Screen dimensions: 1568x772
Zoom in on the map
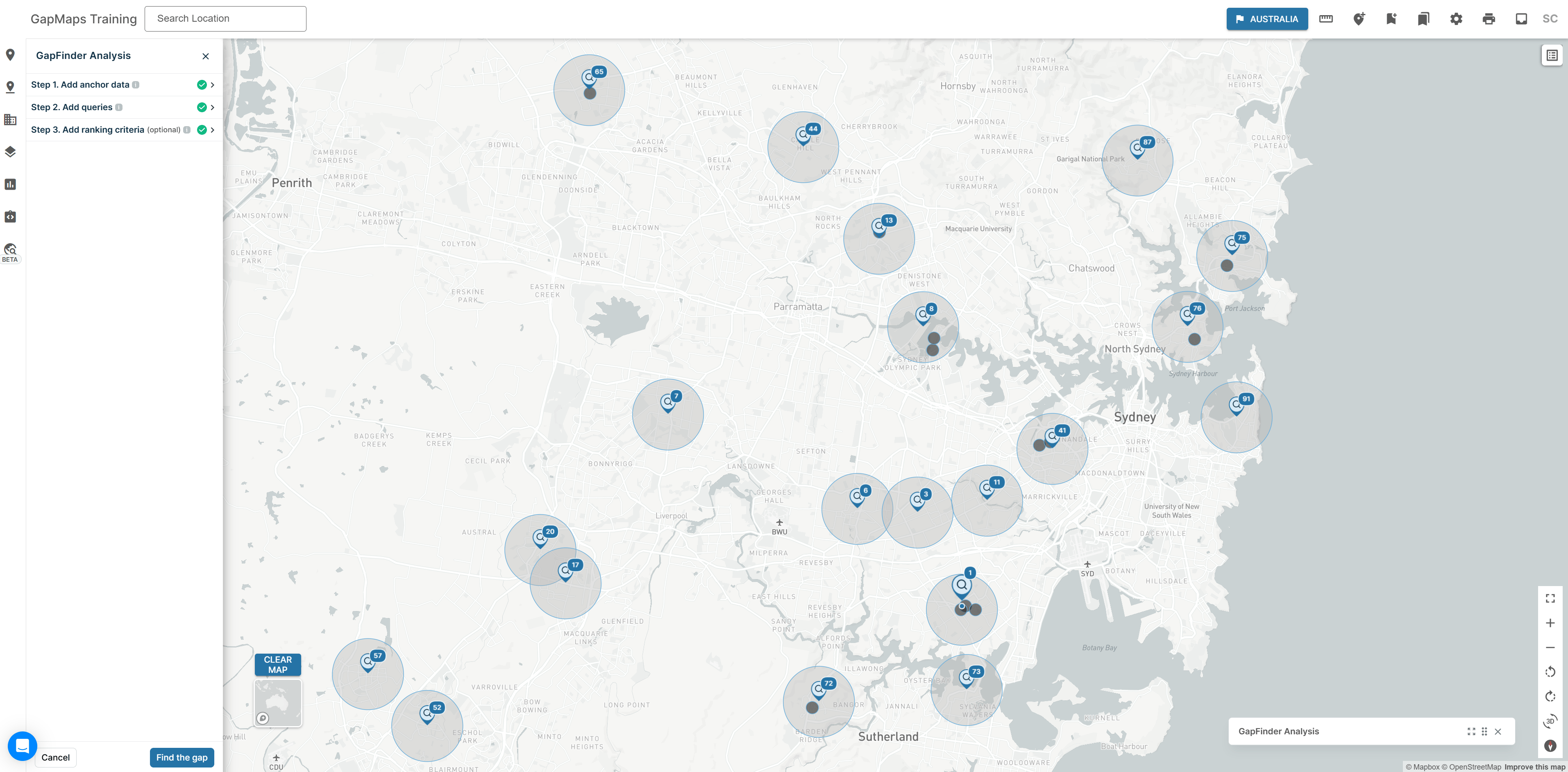tap(1550, 623)
